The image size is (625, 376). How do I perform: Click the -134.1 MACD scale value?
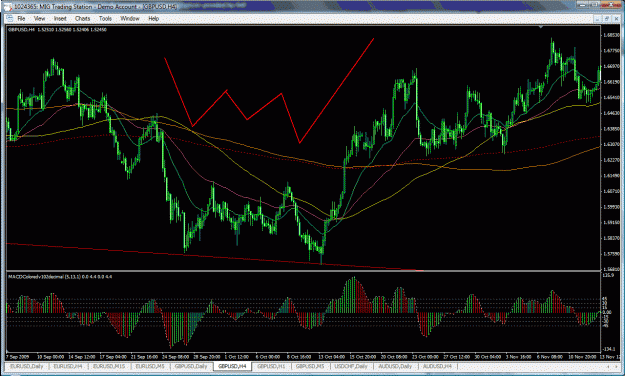pos(609,349)
